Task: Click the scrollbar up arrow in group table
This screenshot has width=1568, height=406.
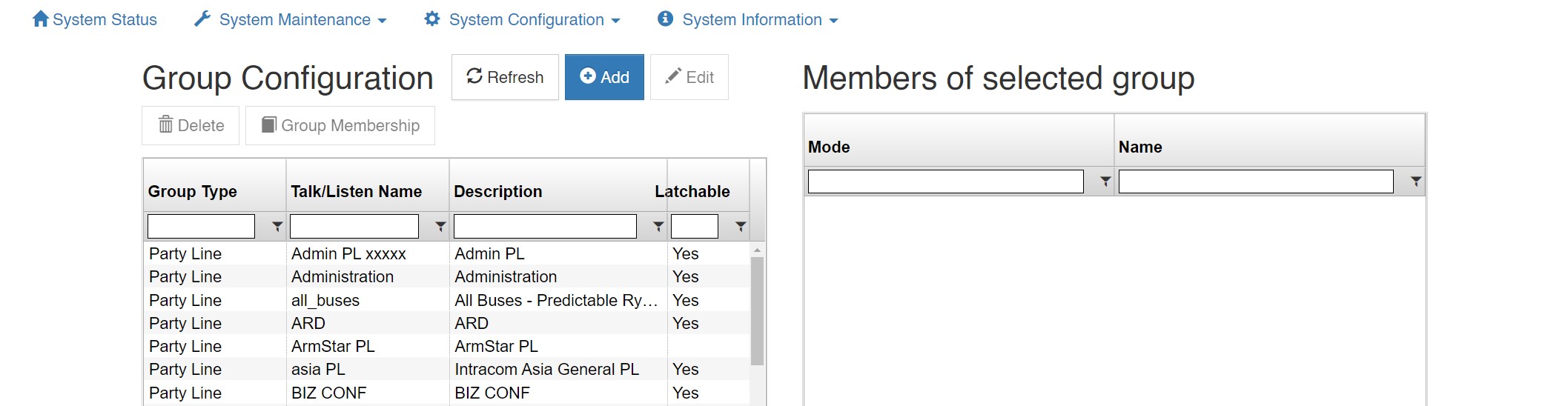Action: [x=757, y=250]
